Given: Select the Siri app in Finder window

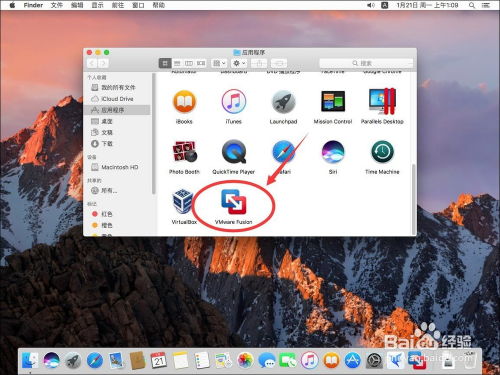Looking at the screenshot, I should (333, 152).
